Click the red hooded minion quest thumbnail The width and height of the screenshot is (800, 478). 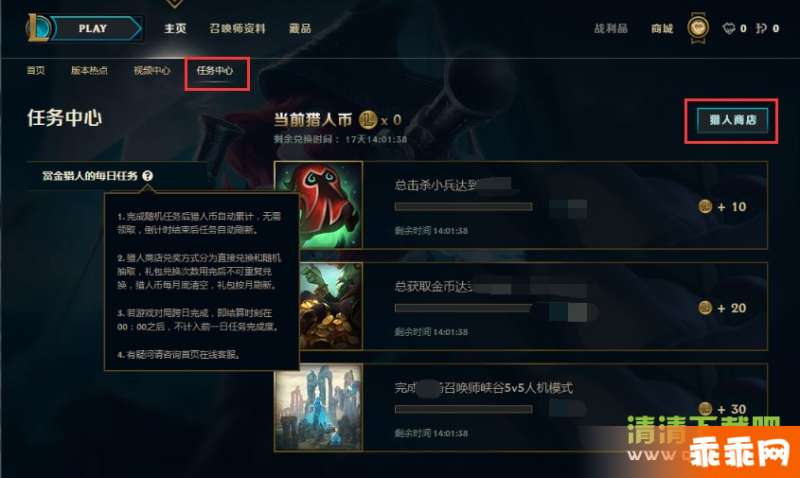point(319,205)
